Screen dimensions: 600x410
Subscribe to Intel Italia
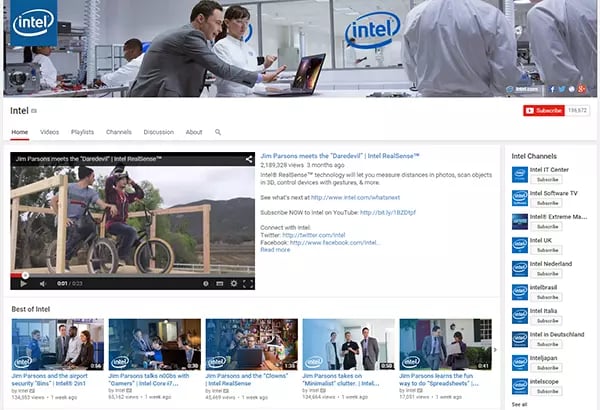546,321
